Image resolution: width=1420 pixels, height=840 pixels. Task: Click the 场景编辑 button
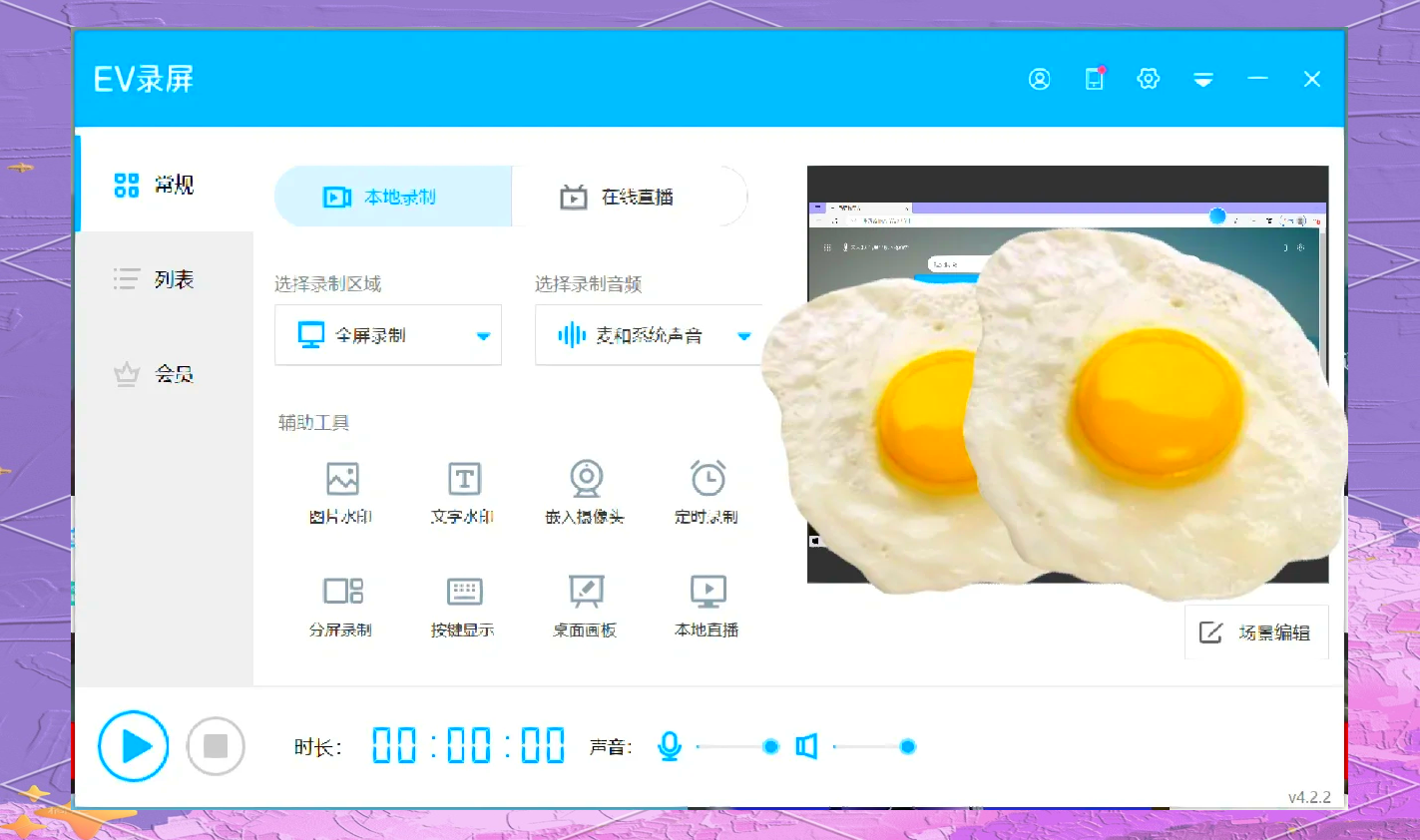pos(1256,632)
